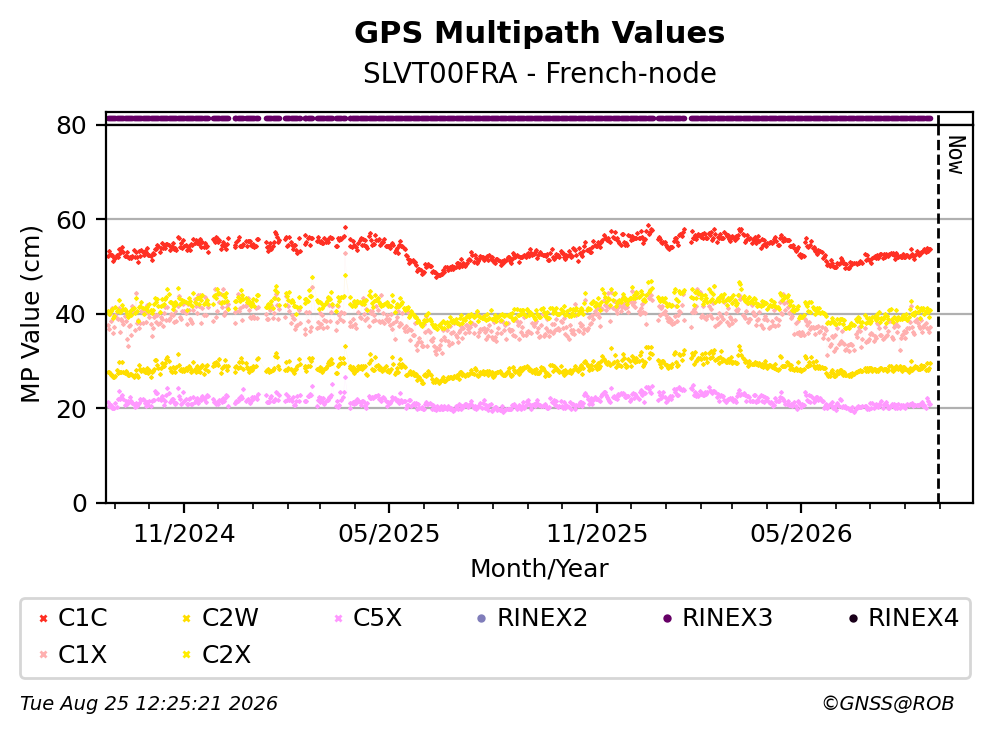This screenshot has height=734, width=993.
Task: Select the C1C legend label
Action: coord(83,617)
